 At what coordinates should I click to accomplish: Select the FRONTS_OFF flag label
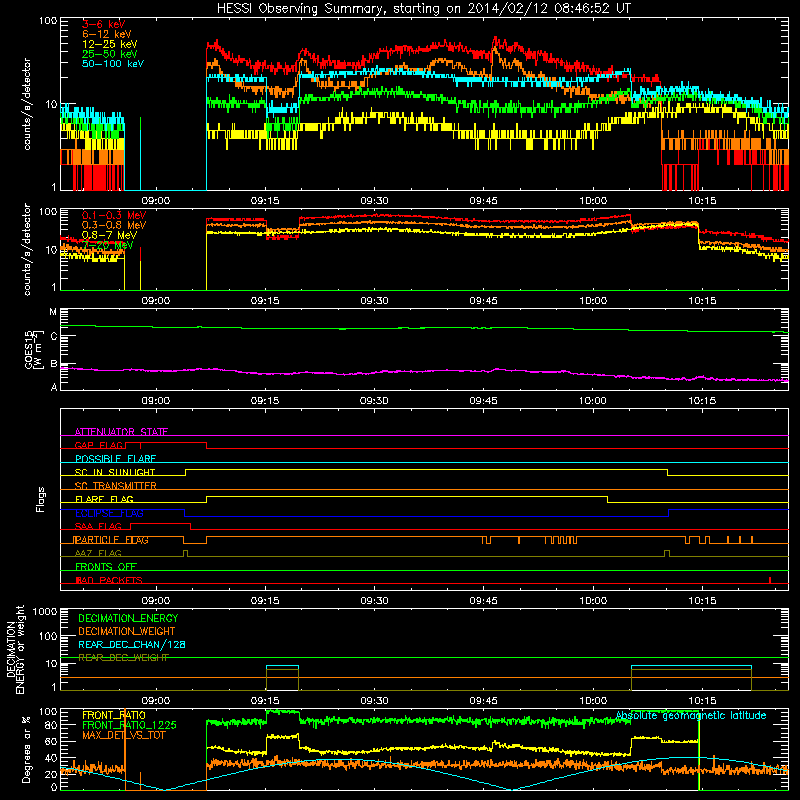106,567
